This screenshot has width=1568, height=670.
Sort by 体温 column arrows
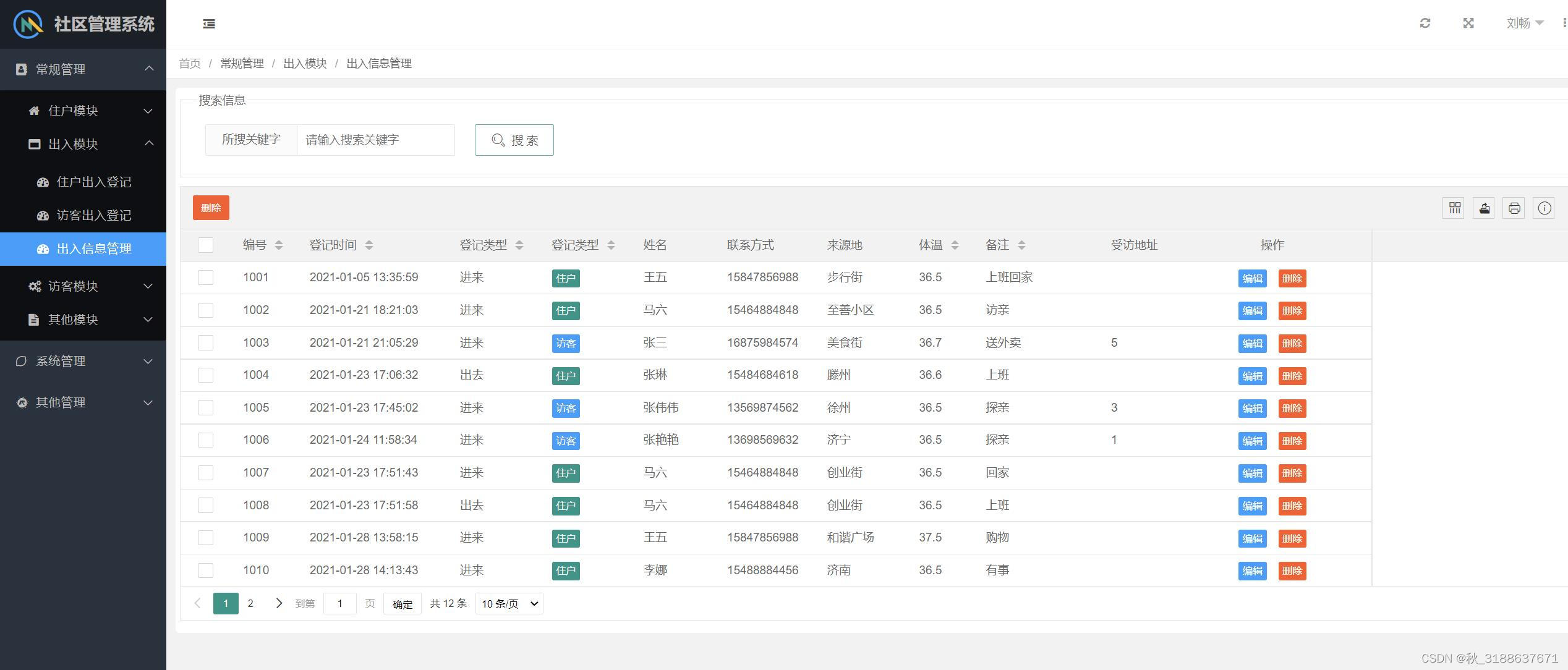point(955,245)
